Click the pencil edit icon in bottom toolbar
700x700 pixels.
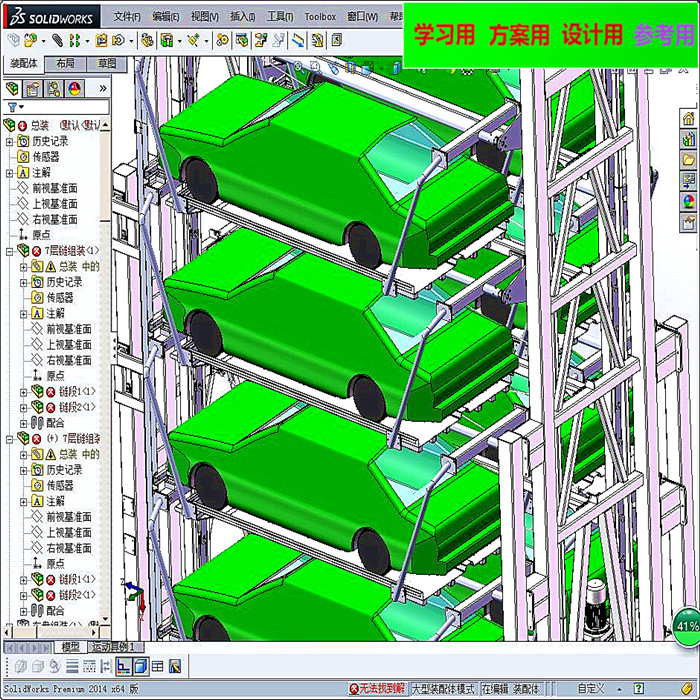(x=175, y=667)
